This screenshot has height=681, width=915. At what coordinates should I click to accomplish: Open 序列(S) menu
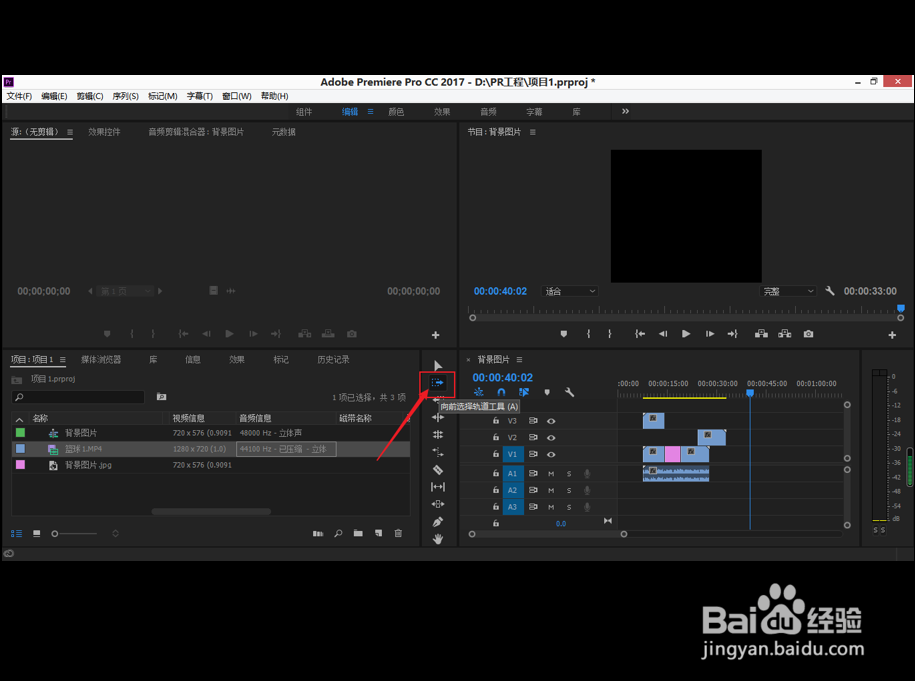tap(125, 96)
